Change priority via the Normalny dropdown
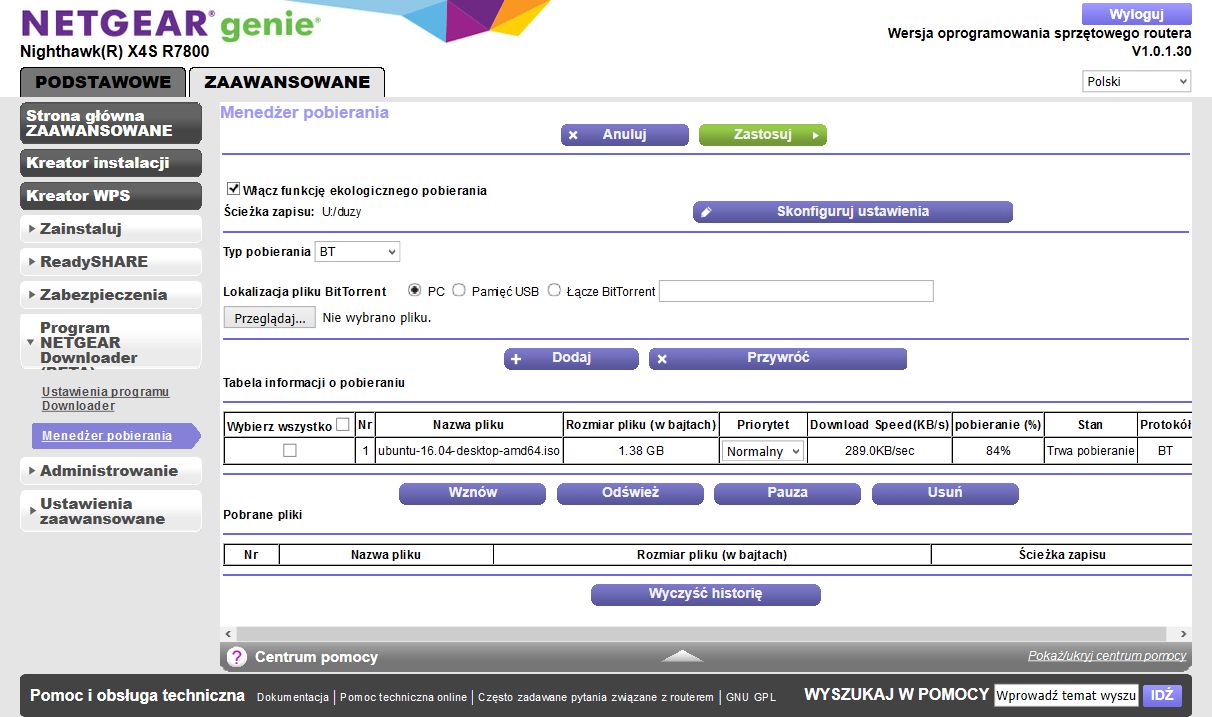The height and width of the screenshot is (717, 1212). coord(763,452)
